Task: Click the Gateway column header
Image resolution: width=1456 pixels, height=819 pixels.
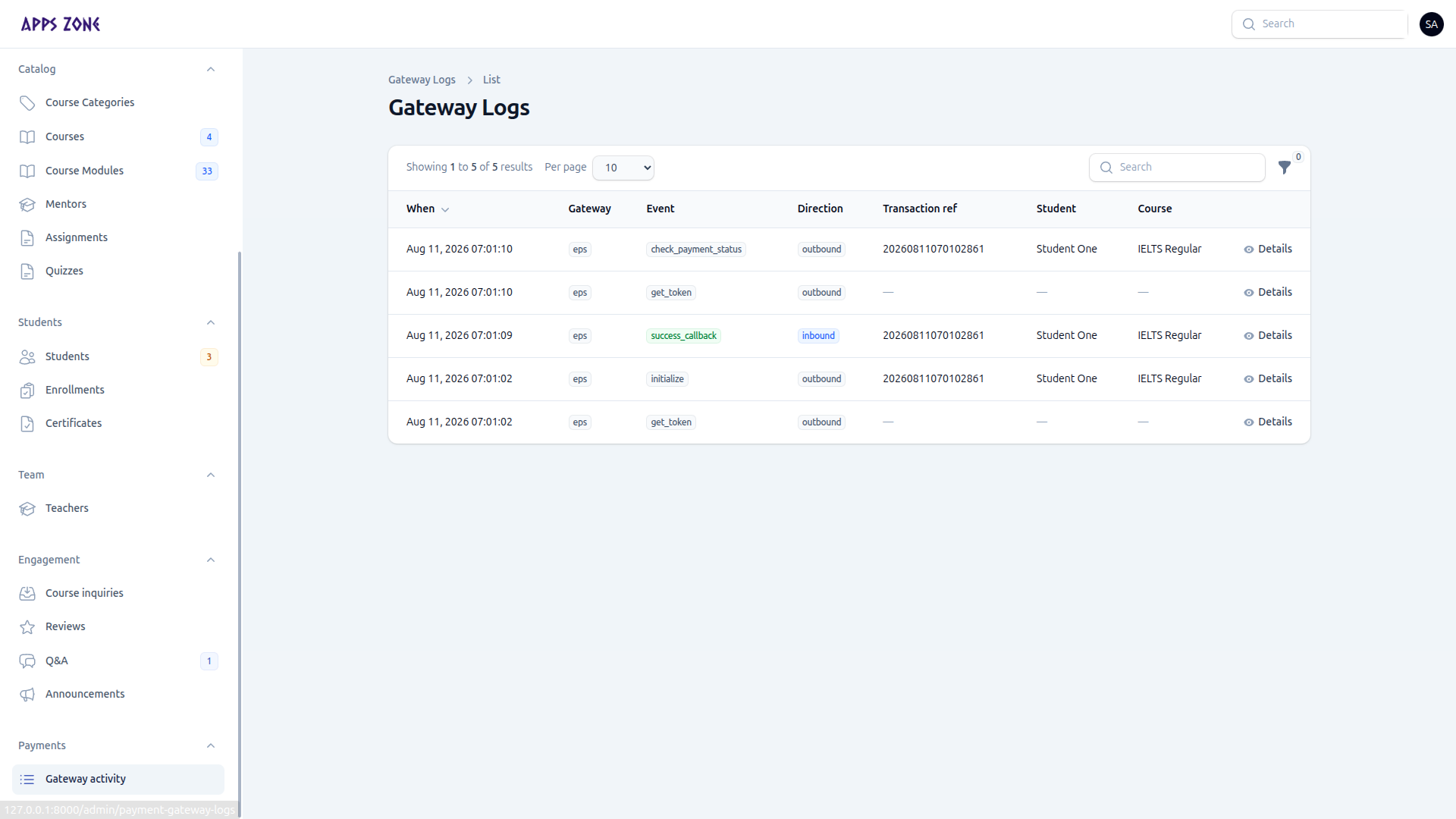Action: point(589,209)
